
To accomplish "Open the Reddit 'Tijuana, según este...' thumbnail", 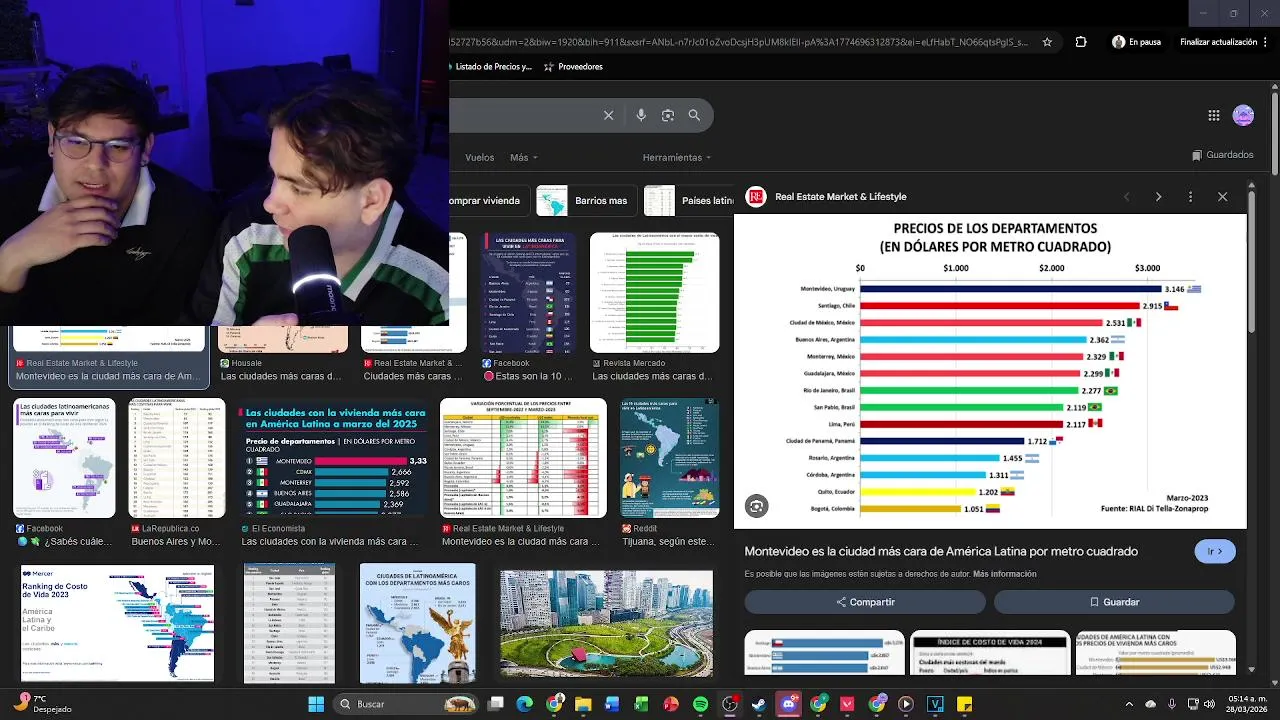I will pyautogui.click(x=669, y=458).
